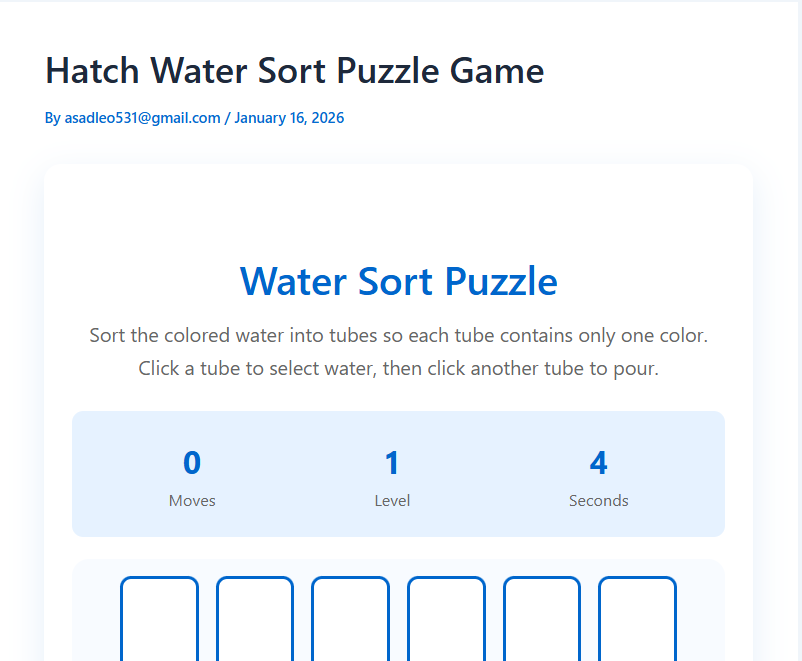Click the 'Click a tube to select' instruction line

398,368
